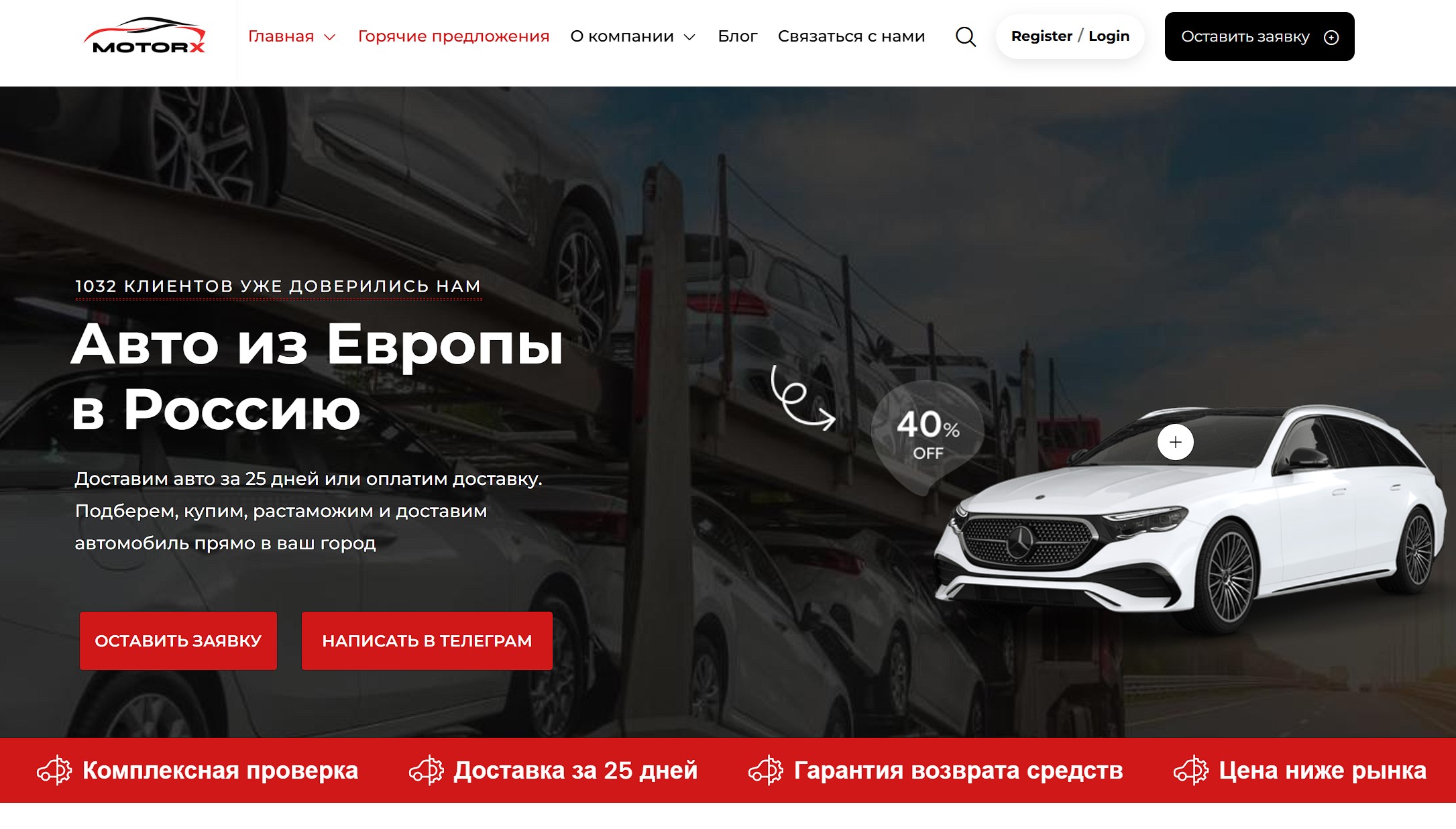Click the Login link
Viewport: 1456px width, 829px height.
coord(1109,36)
